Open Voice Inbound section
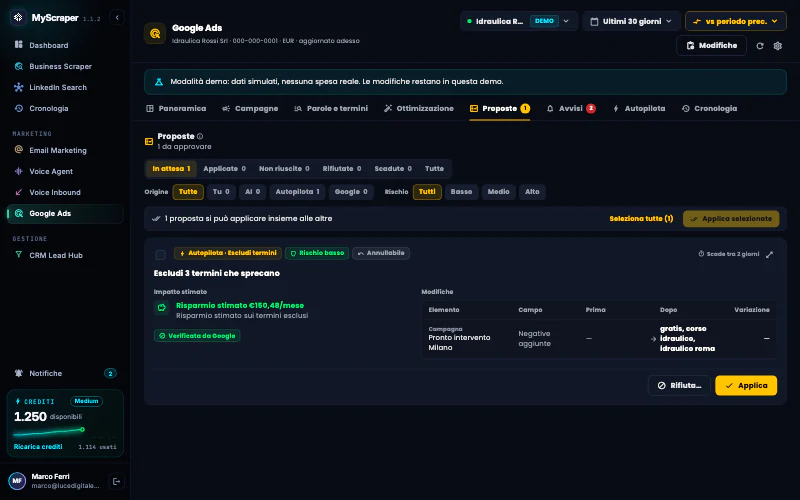The image size is (800, 500). click(x=65, y=192)
